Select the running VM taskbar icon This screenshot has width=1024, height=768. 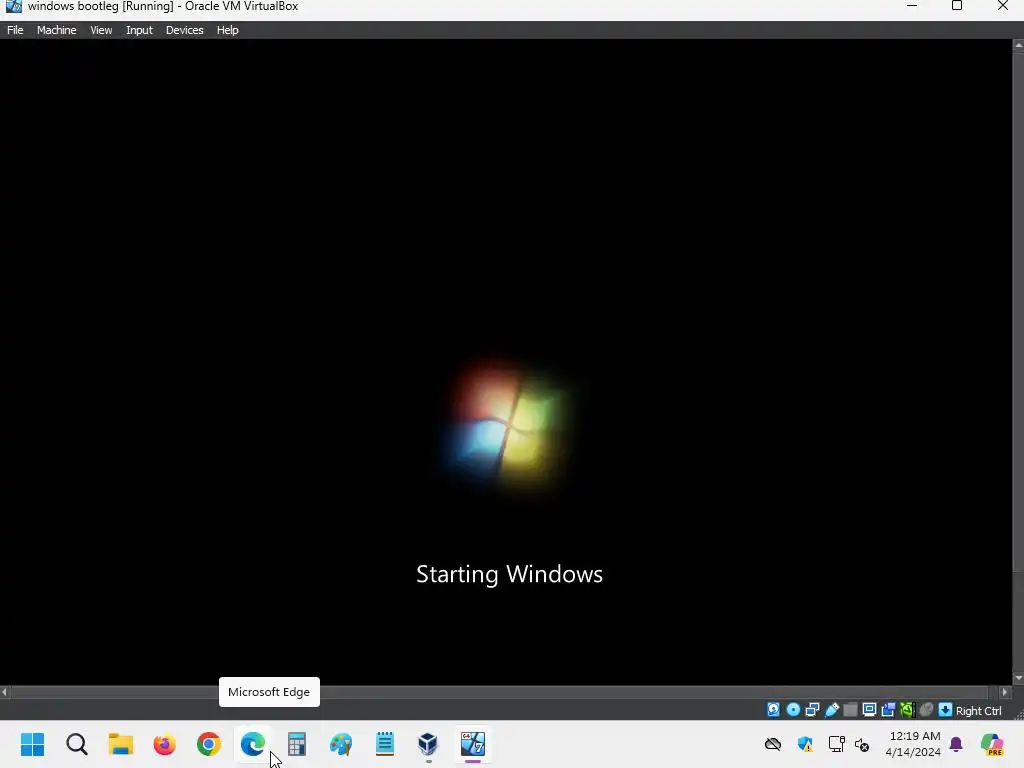pos(473,744)
